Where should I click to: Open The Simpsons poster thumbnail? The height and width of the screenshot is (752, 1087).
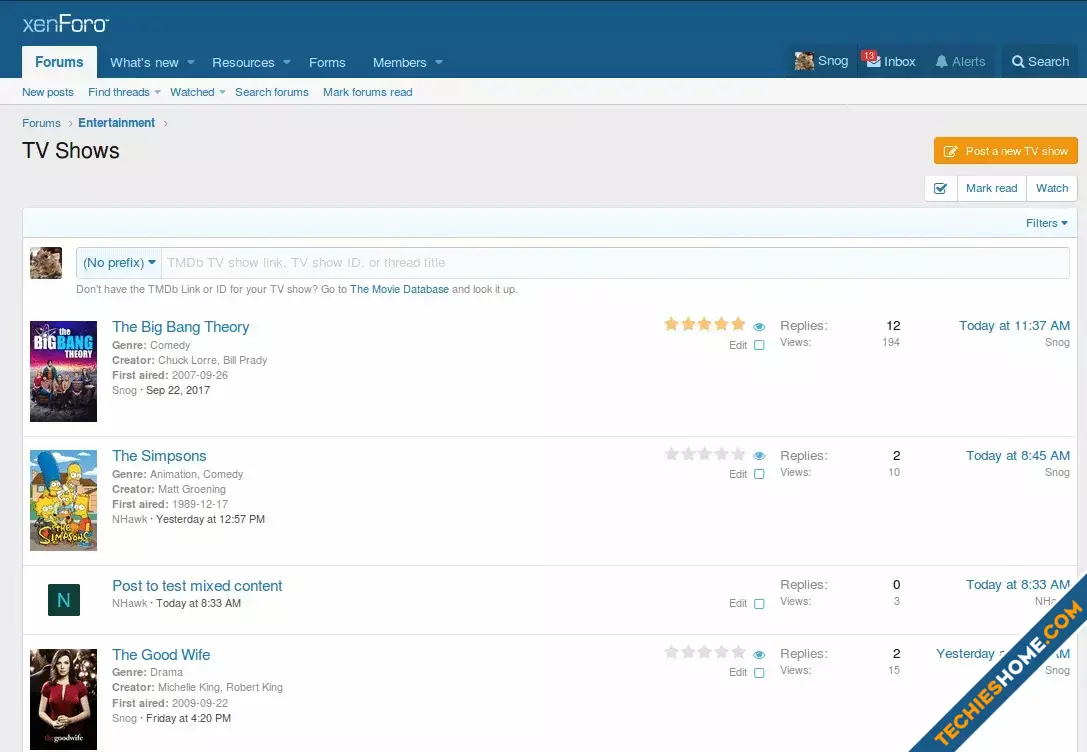tap(63, 500)
